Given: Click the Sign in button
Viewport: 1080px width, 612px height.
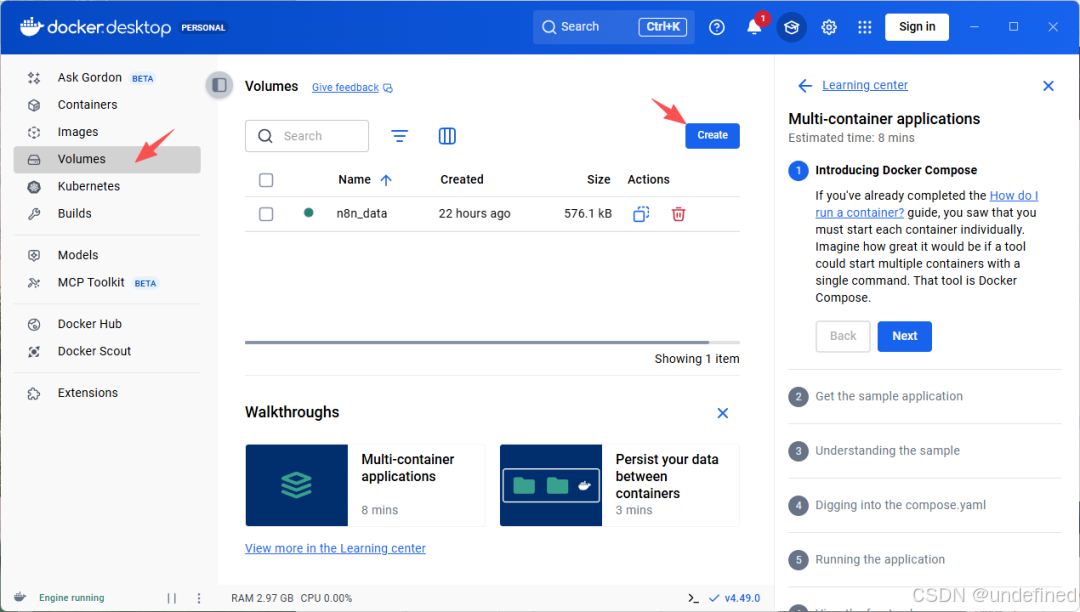Looking at the screenshot, I should click(917, 27).
